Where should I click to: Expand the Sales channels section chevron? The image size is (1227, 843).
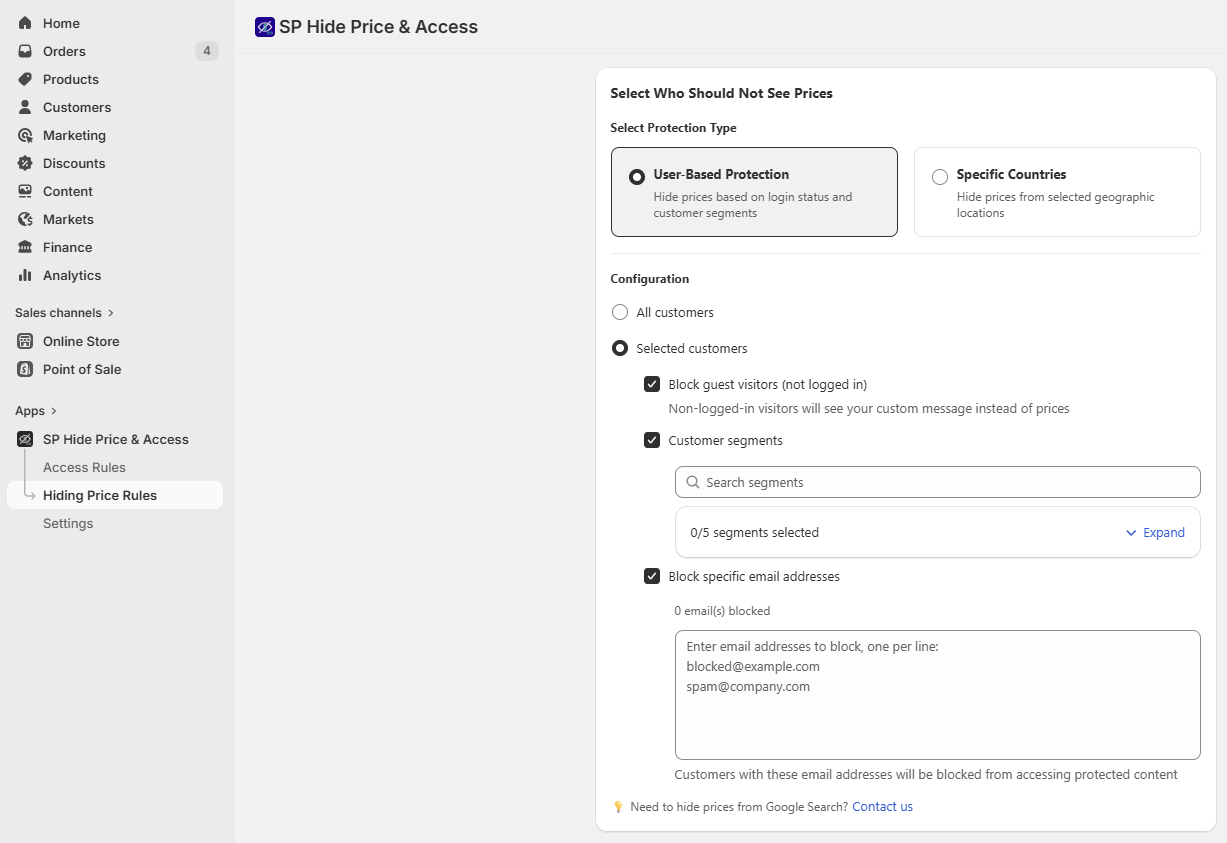pyautogui.click(x=111, y=313)
